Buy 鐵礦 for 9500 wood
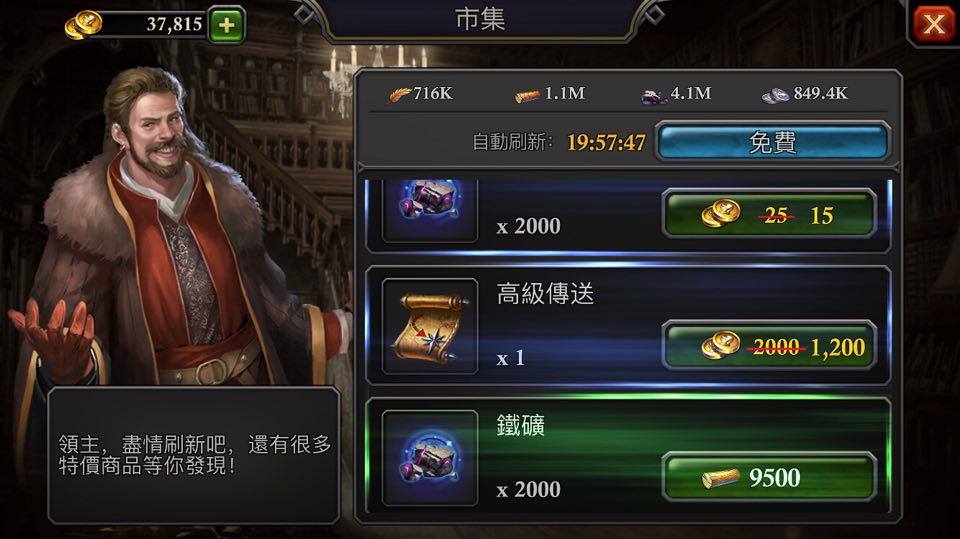 pyautogui.click(x=770, y=477)
